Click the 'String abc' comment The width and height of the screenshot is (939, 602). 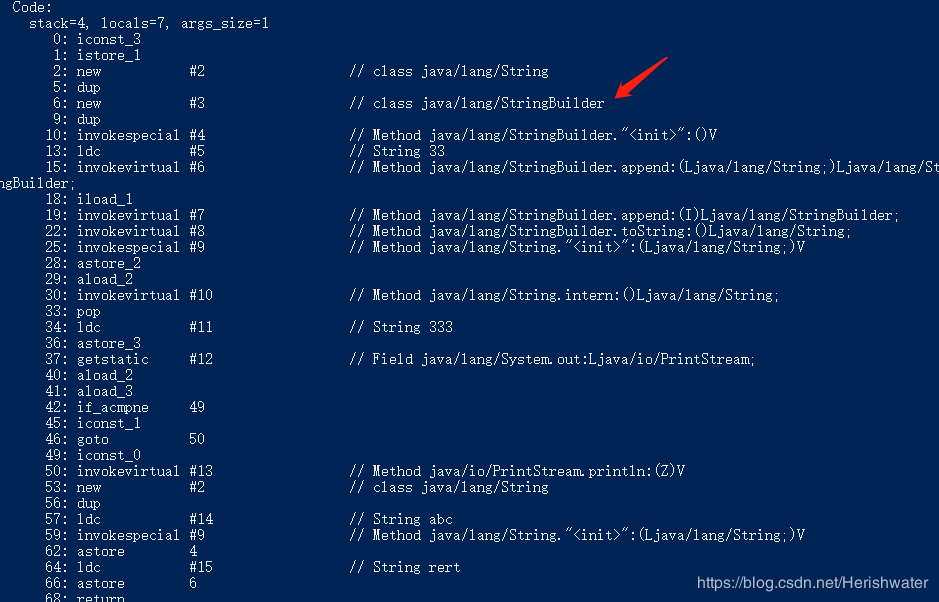401,519
